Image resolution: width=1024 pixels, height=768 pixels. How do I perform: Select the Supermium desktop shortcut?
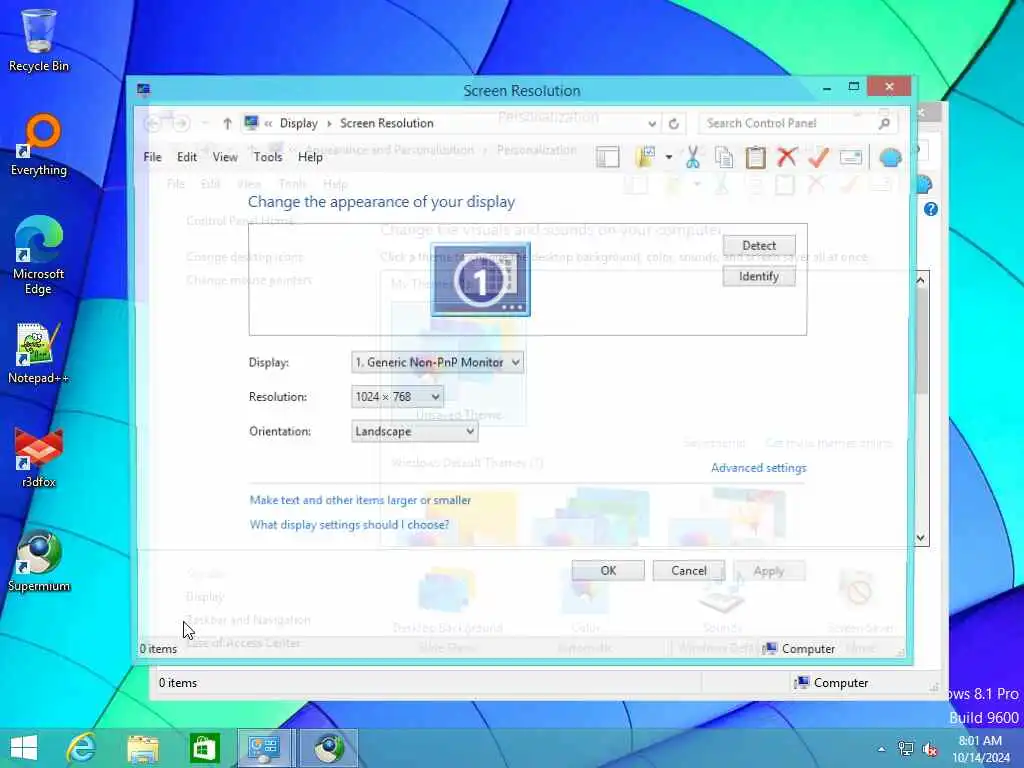click(39, 561)
